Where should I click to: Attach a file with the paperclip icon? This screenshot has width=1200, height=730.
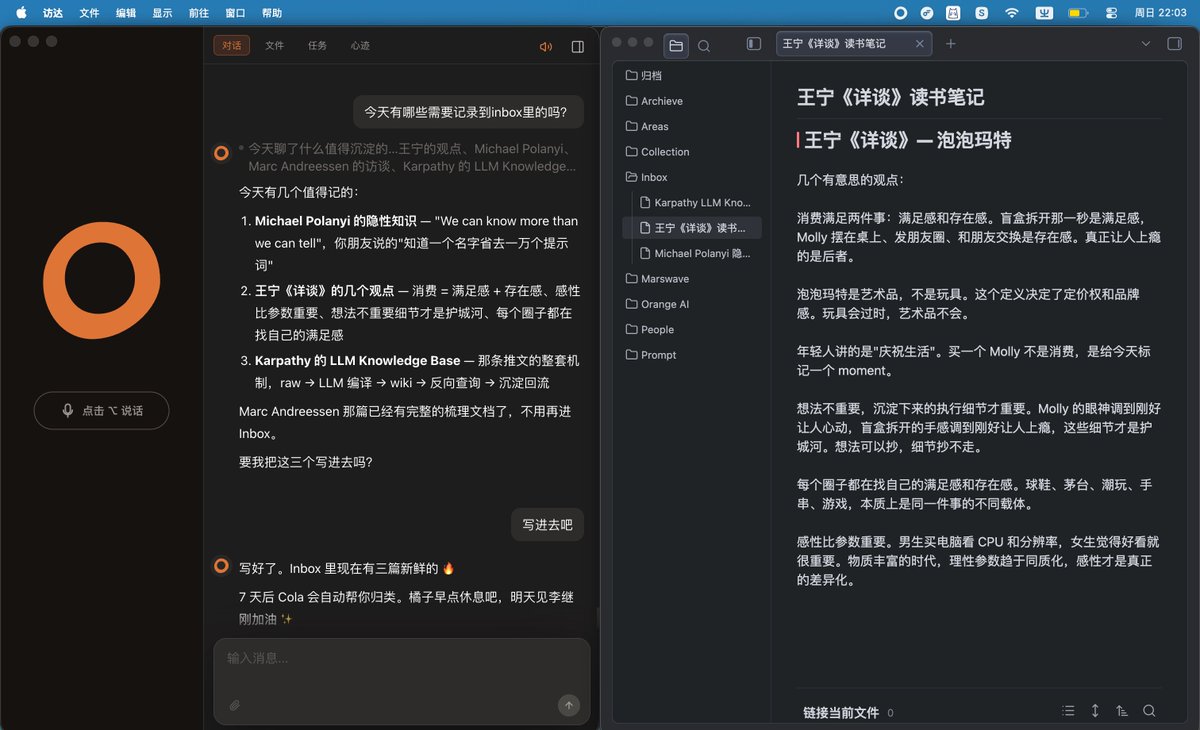click(x=234, y=705)
